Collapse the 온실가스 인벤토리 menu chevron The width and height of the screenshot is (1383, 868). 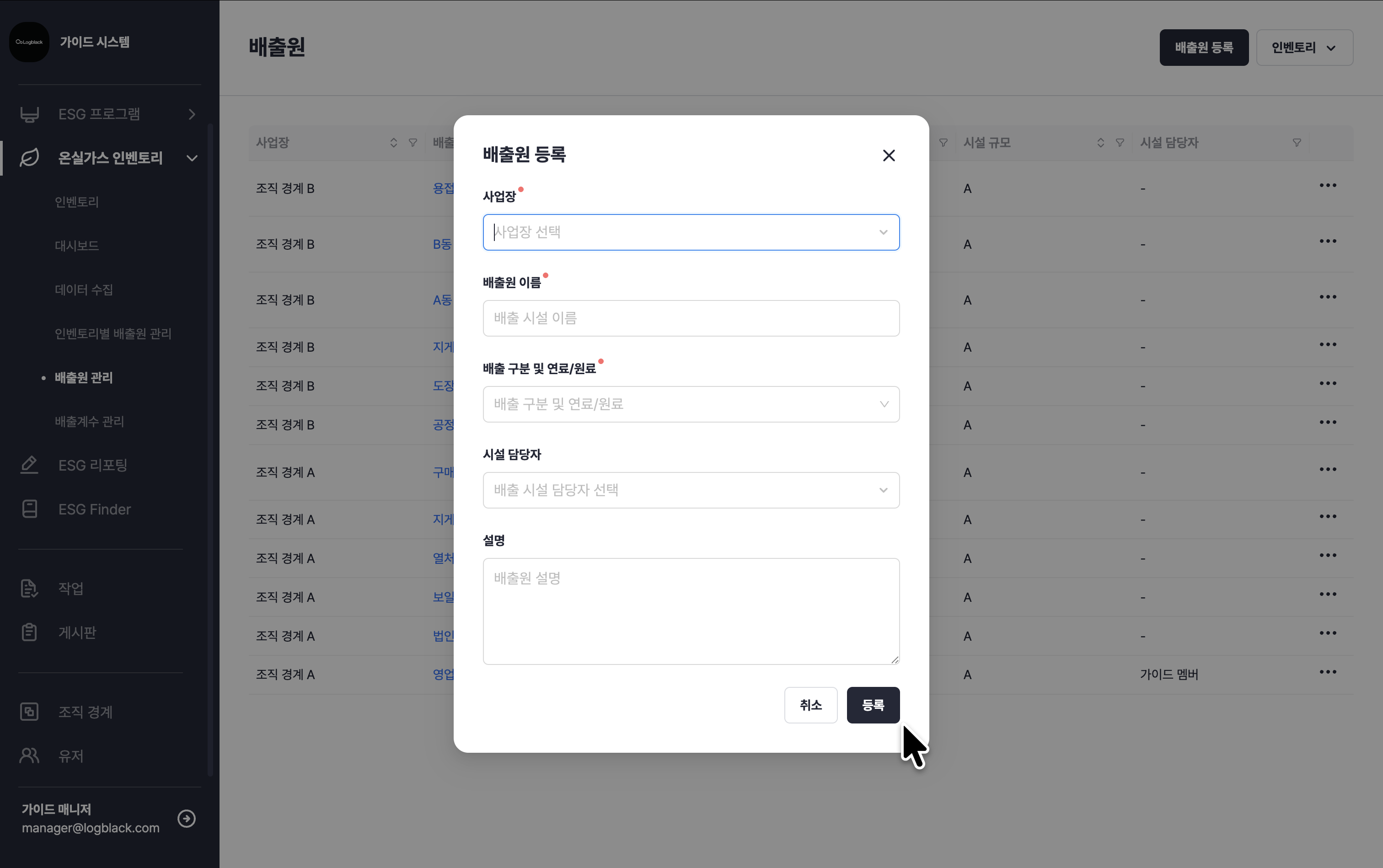(x=192, y=158)
